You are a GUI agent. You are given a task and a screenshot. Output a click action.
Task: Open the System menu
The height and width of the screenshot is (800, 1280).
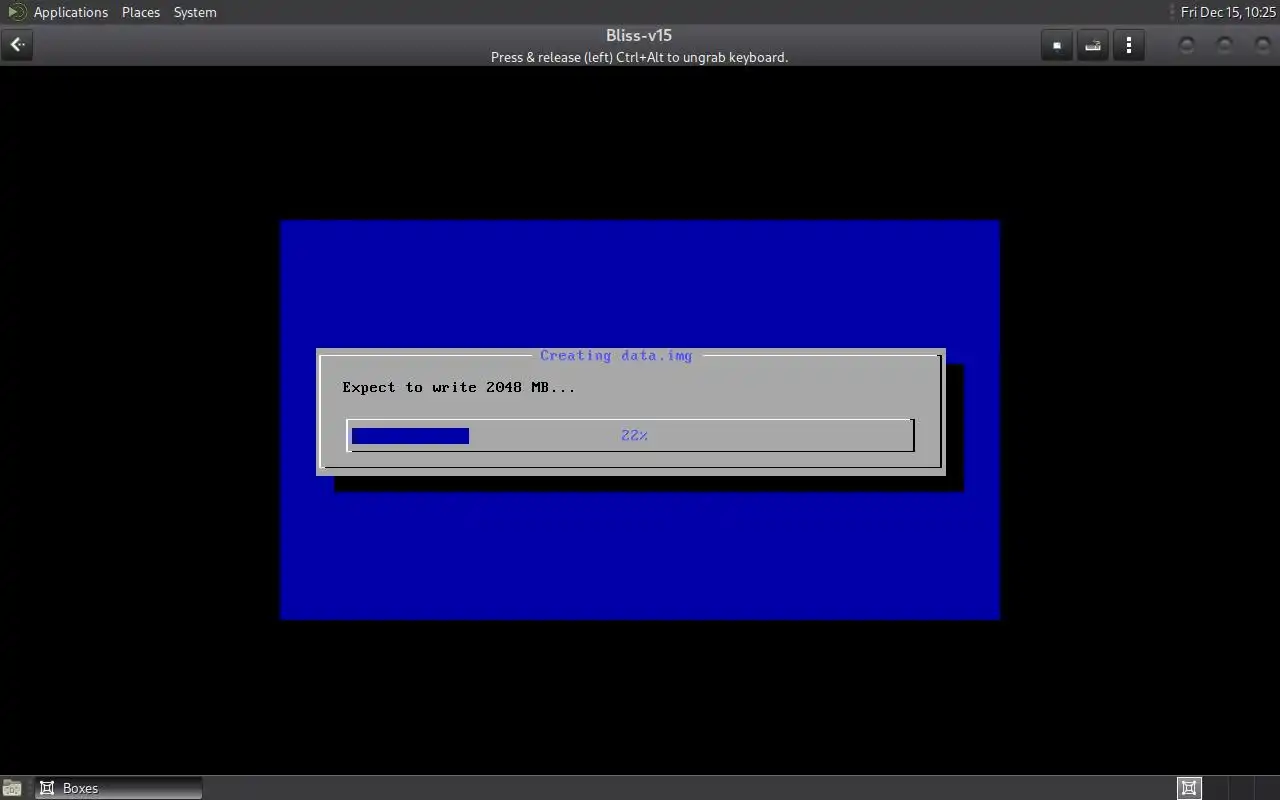click(x=195, y=12)
